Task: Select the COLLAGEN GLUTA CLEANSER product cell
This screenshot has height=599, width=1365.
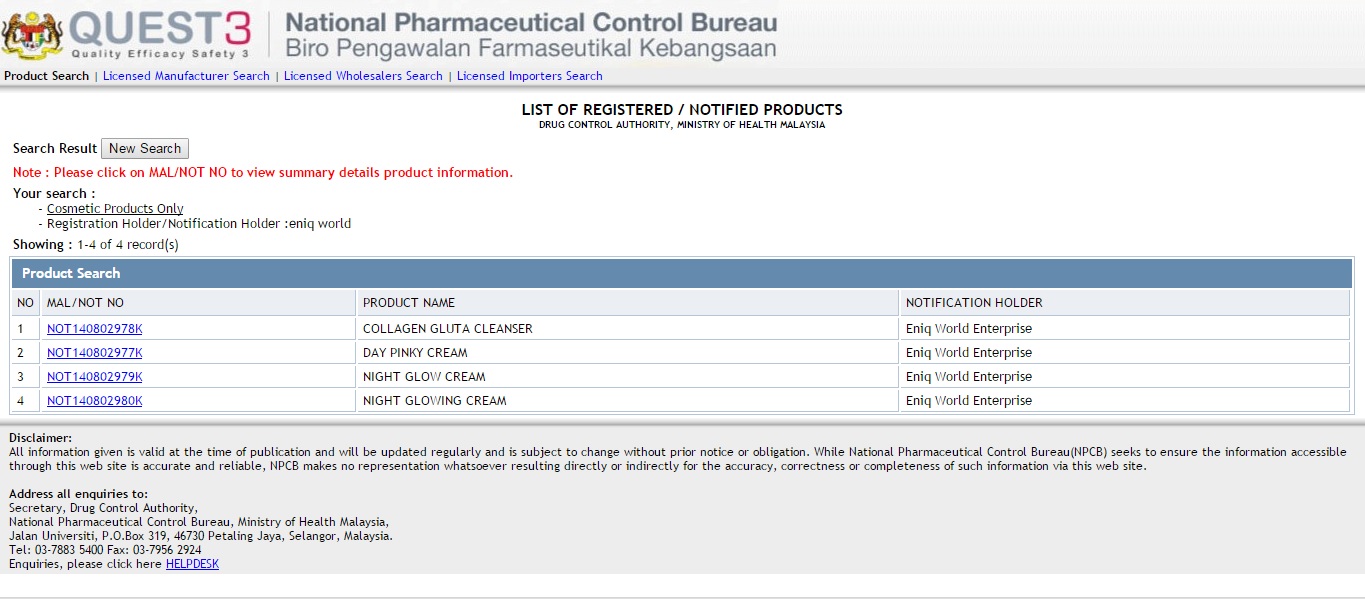Action: [x=447, y=329]
